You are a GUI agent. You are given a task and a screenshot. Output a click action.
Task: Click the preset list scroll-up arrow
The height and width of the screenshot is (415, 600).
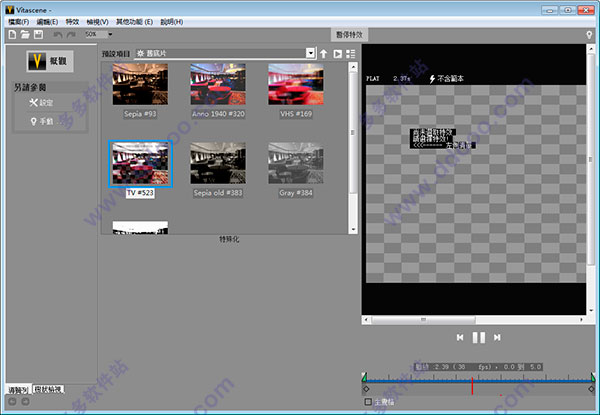click(353, 67)
